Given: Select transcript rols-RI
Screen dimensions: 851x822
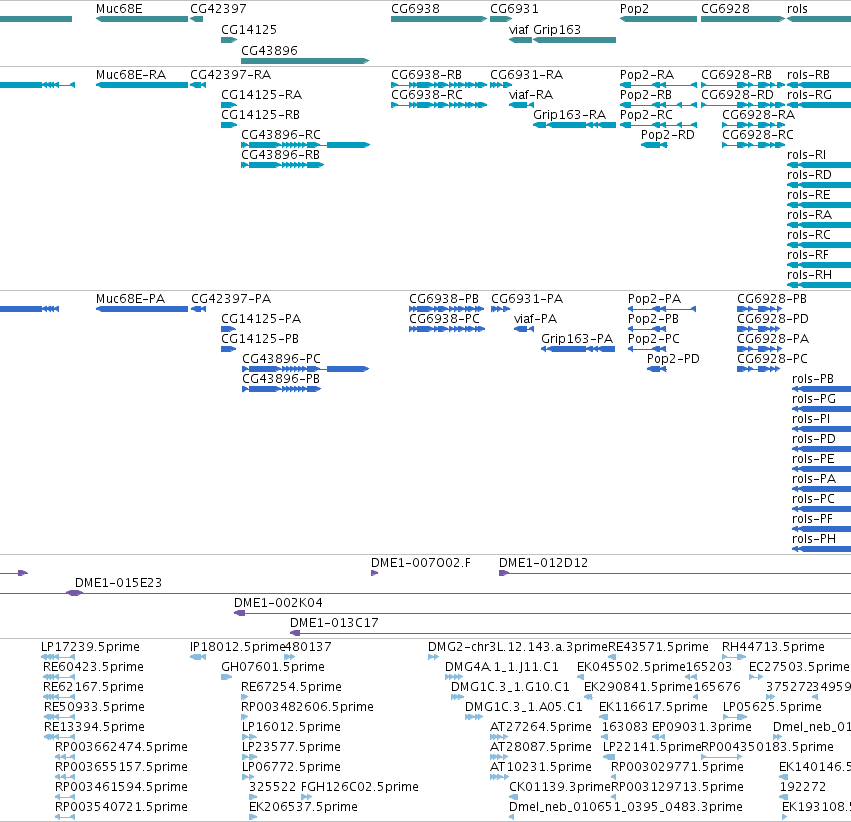Looking at the screenshot, I should 806,155.
